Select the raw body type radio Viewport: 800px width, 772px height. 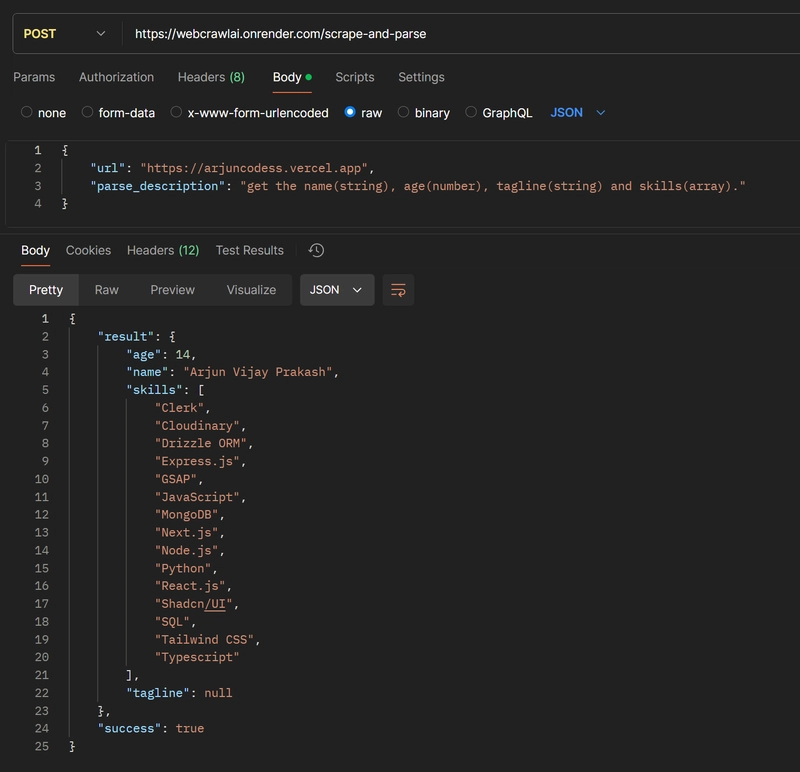(350, 112)
